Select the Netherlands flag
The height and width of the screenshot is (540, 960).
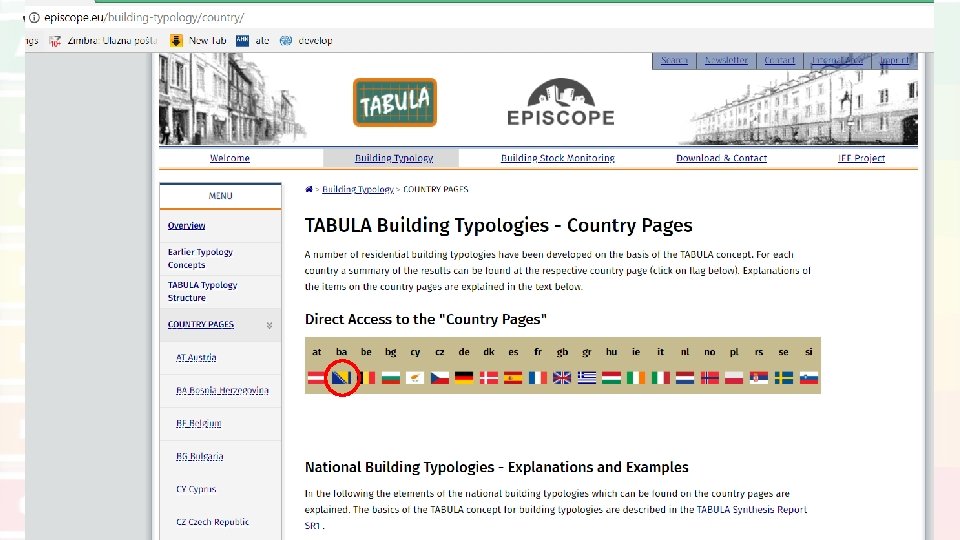click(x=685, y=378)
